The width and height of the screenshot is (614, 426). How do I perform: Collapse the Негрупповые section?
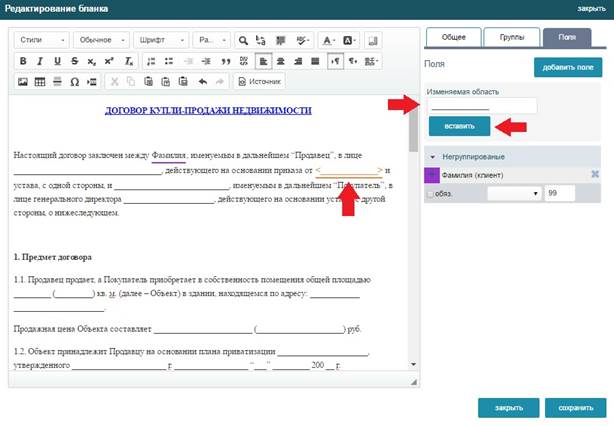(x=432, y=157)
